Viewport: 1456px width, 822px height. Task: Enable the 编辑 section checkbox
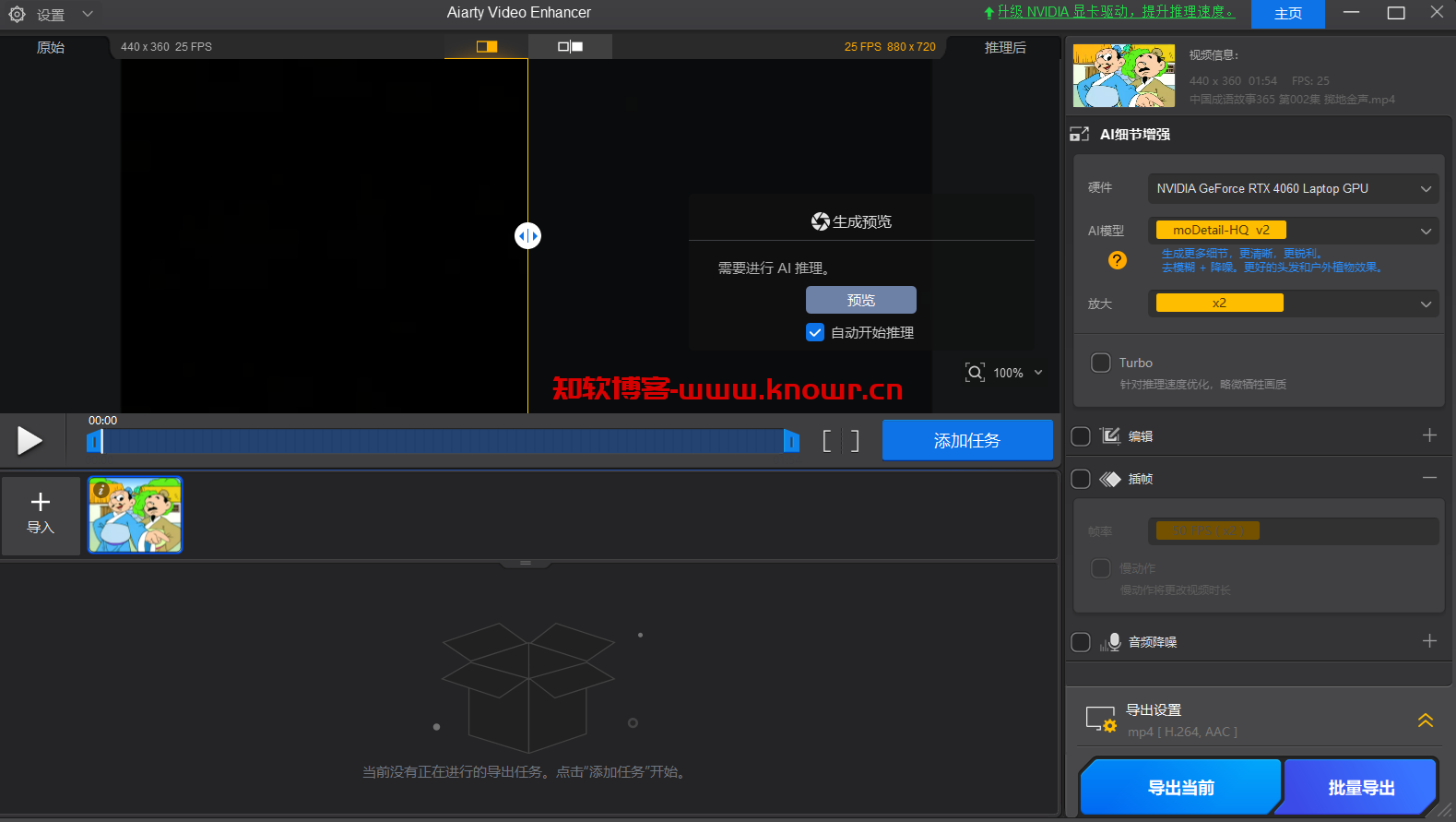(x=1081, y=436)
